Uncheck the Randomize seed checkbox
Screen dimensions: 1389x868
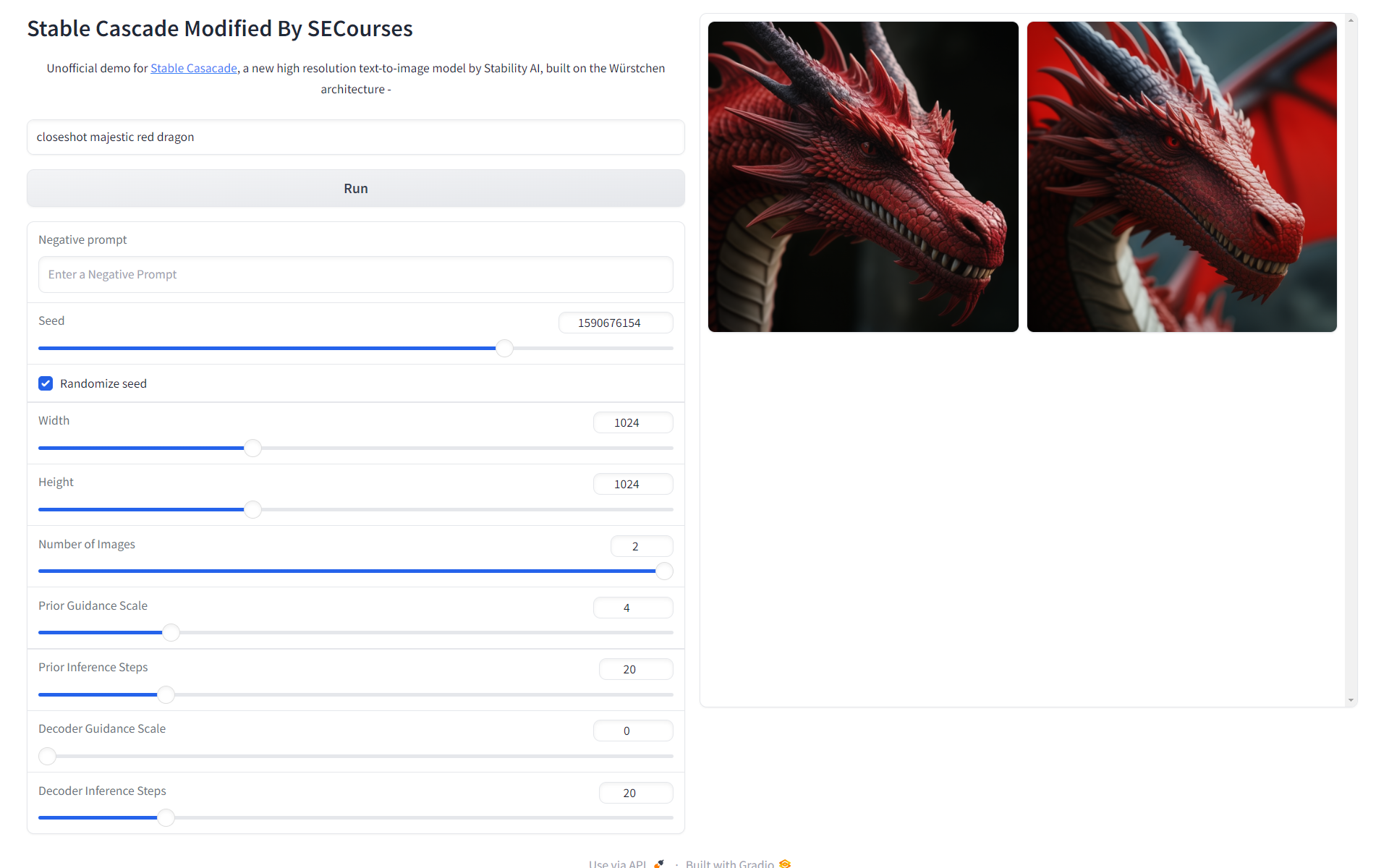(46, 383)
